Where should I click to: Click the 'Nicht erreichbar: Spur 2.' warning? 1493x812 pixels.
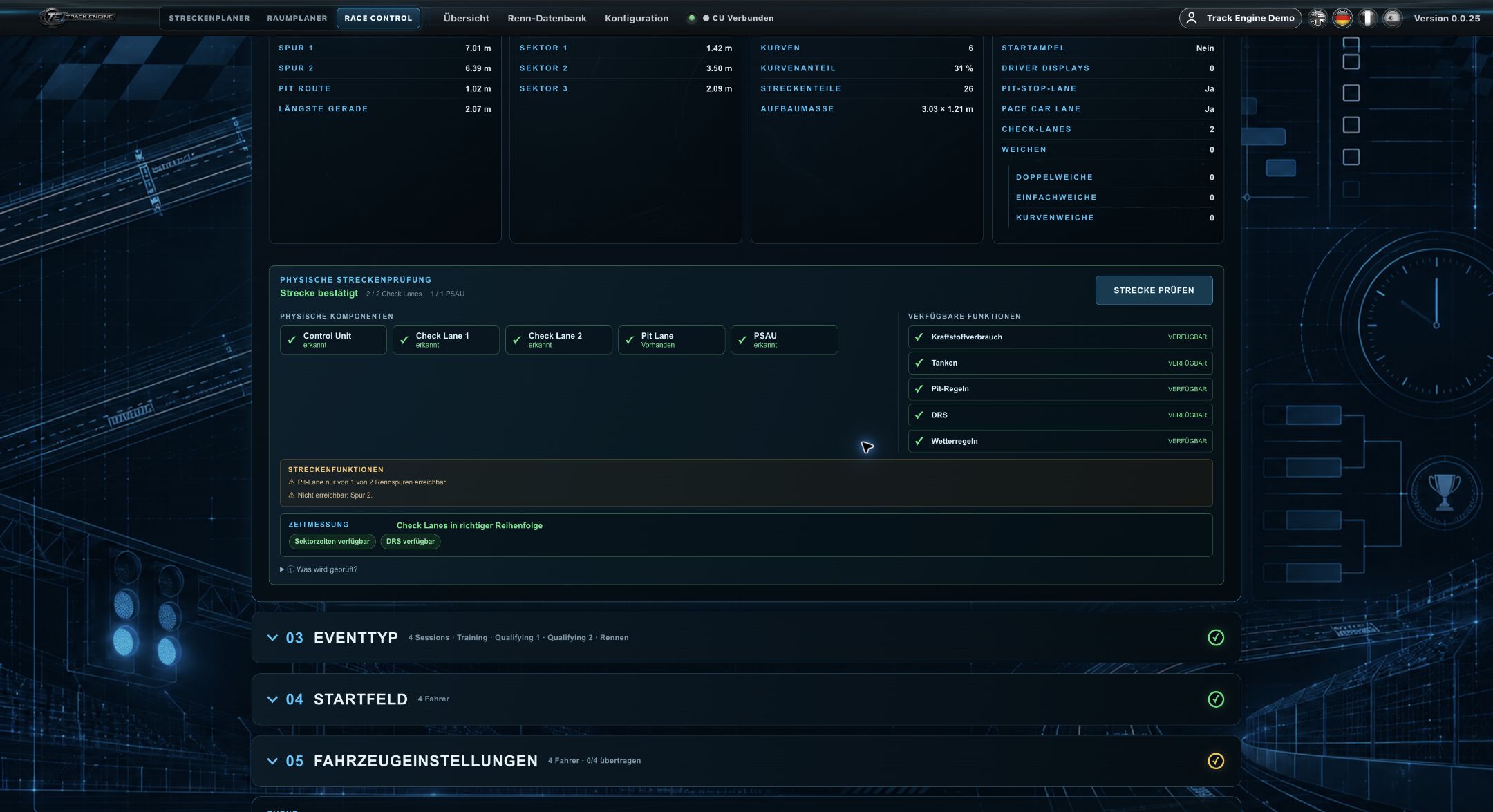tap(335, 495)
